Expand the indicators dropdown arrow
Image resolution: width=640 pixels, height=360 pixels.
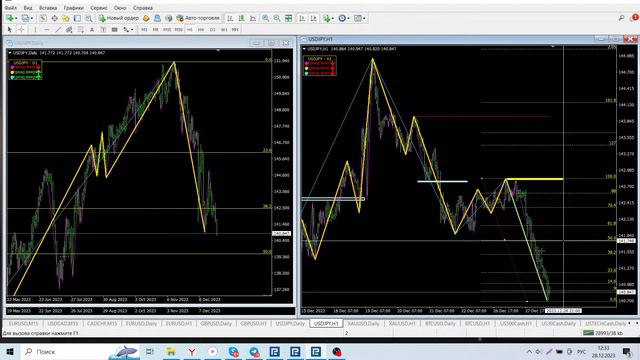click(333, 18)
